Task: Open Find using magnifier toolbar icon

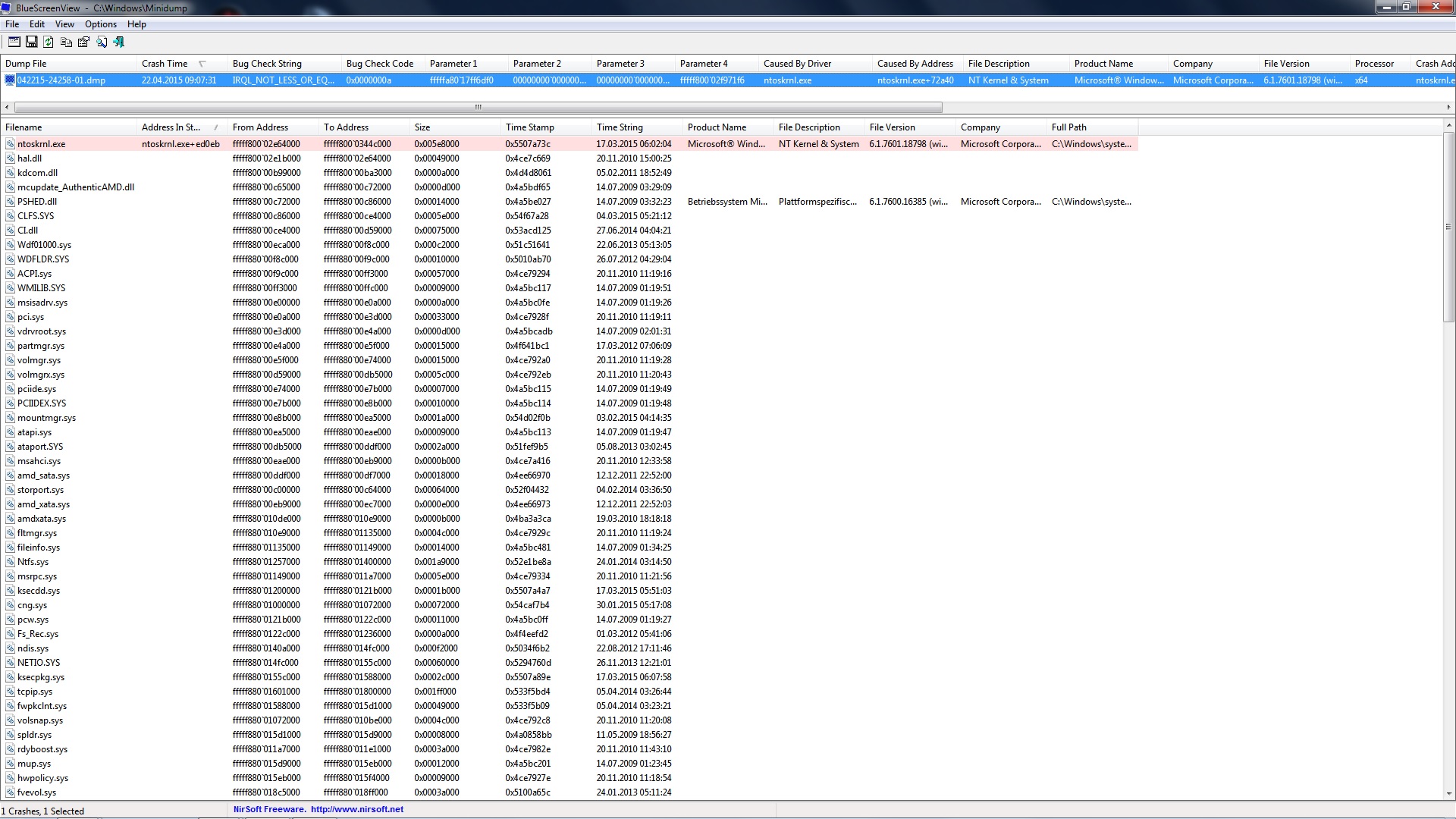Action: pyautogui.click(x=101, y=42)
